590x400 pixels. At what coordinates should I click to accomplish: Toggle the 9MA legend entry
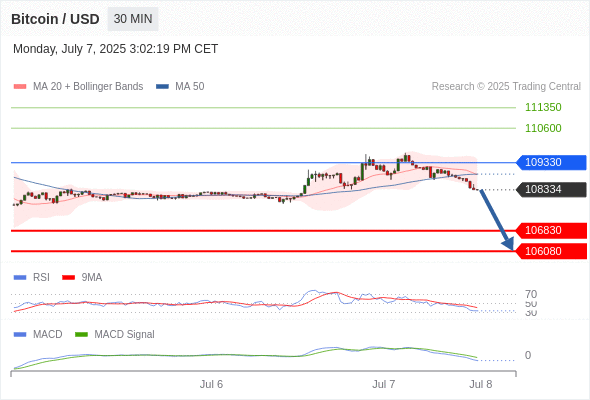82,277
